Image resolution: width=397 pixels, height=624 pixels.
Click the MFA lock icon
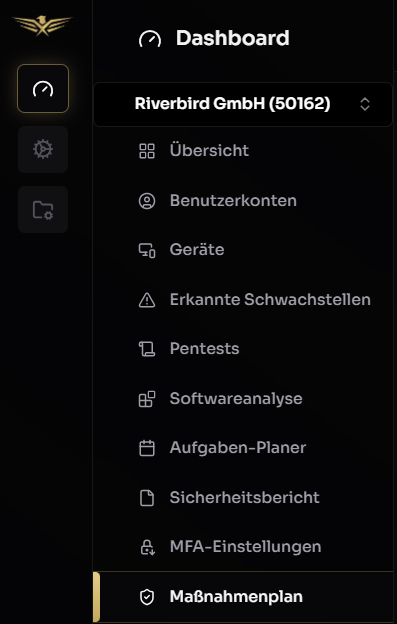[x=147, y=547]
